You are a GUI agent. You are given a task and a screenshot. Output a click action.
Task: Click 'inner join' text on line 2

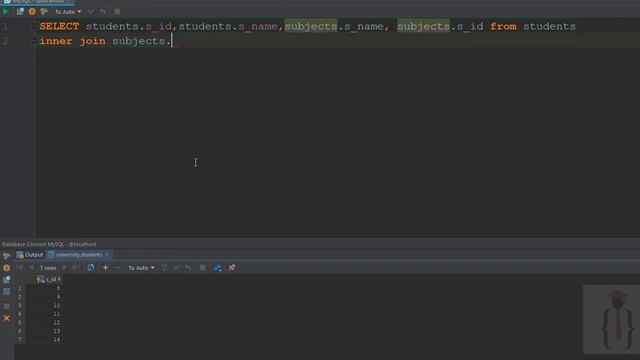[72, 41]
